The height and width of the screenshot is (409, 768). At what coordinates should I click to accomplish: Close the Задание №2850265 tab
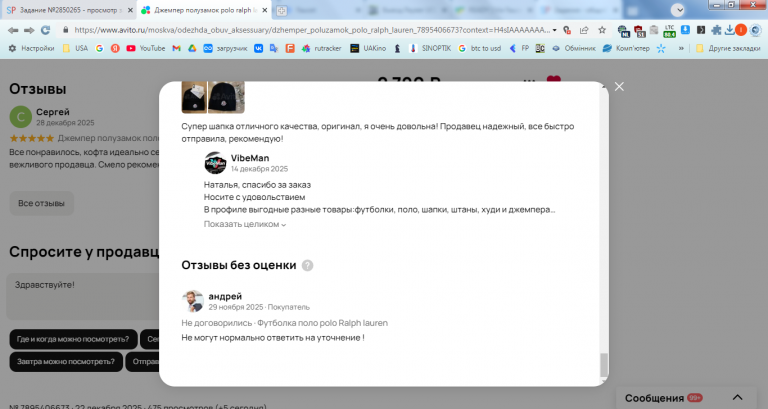tap(130, 10)
